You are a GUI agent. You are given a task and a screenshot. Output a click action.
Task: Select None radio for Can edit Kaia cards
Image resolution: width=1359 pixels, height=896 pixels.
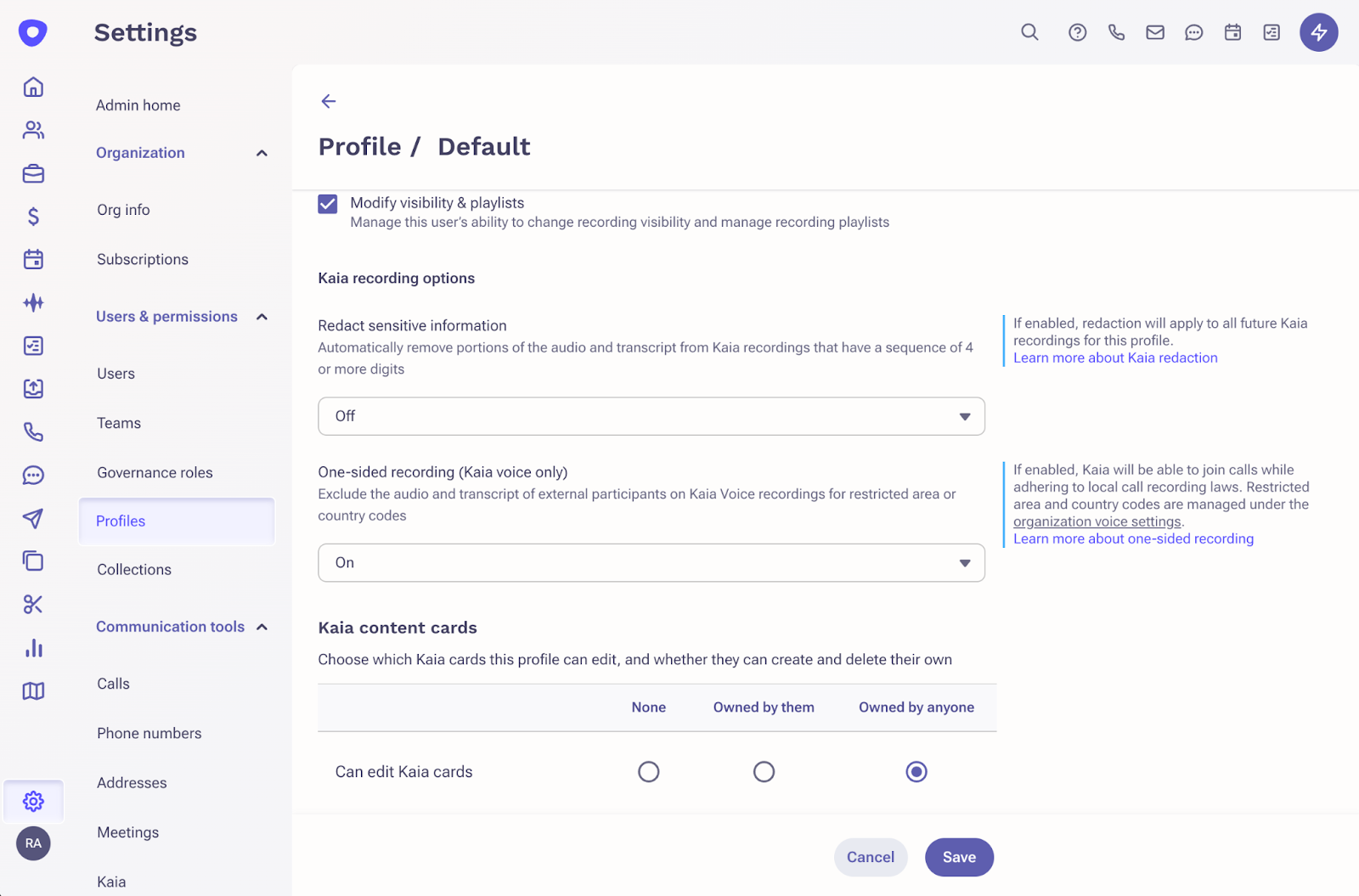pos(649,771)
